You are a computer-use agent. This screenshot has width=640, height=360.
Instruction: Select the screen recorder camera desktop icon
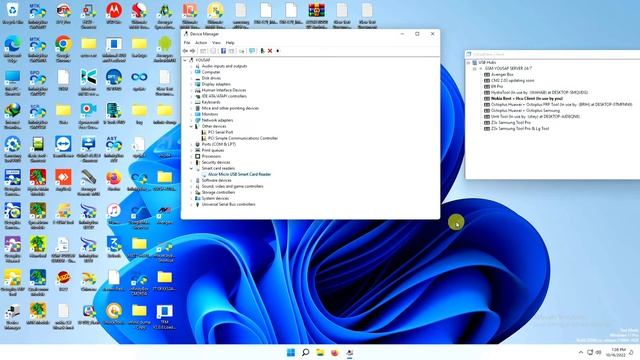tap(89, 114)
